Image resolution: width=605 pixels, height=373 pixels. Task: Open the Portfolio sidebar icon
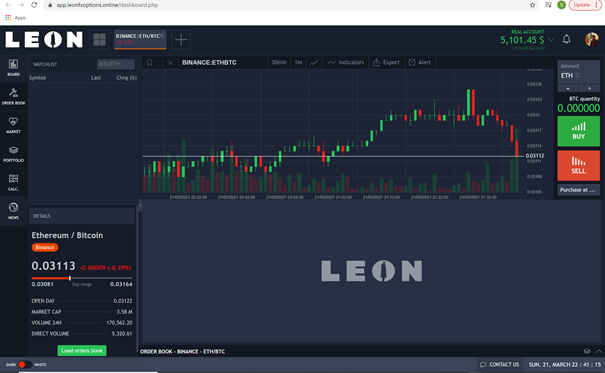pyautogui.click(x=13, y=154)
